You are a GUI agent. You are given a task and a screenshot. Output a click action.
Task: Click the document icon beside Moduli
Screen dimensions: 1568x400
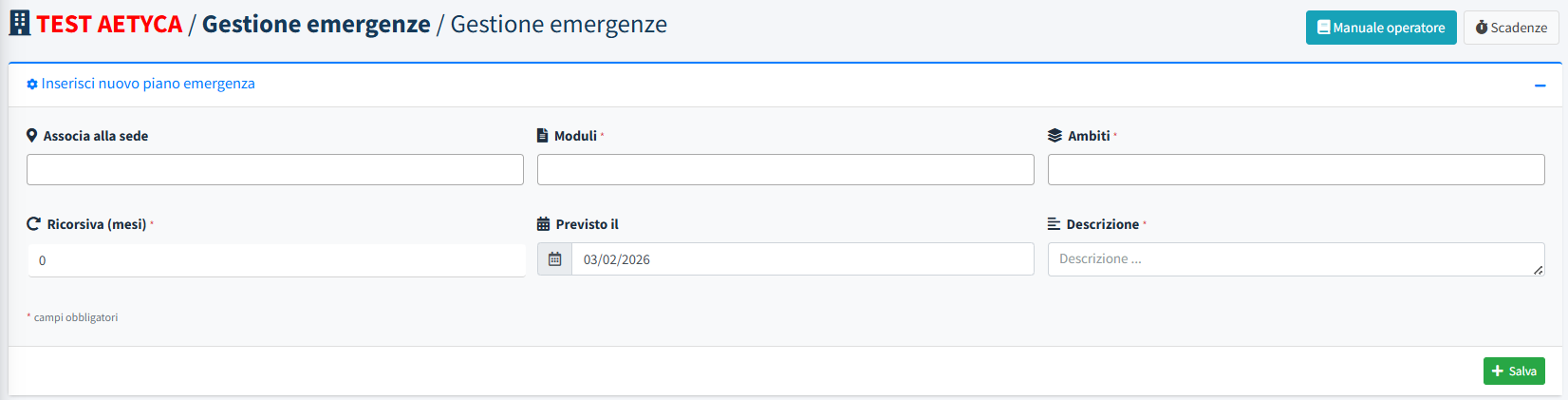(x=543, y=136)
